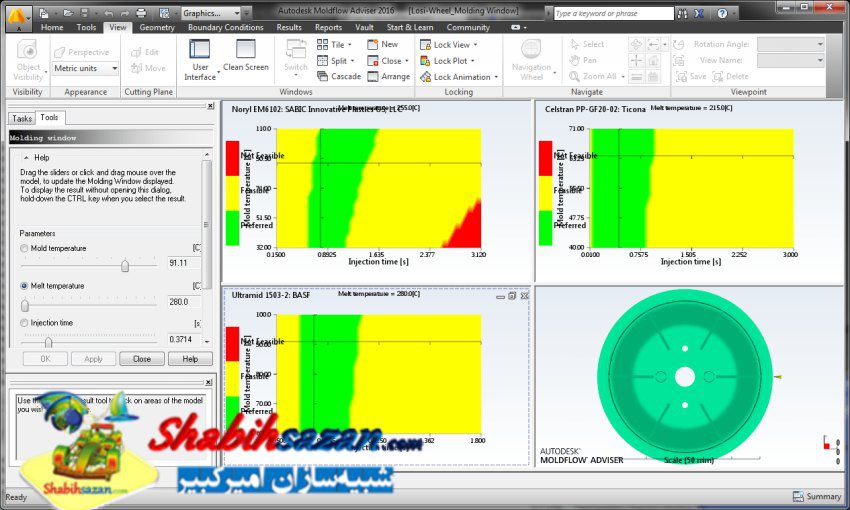Open the Tools ribbon tab
This screenshot has width=850, height=510.
(86, 27)
